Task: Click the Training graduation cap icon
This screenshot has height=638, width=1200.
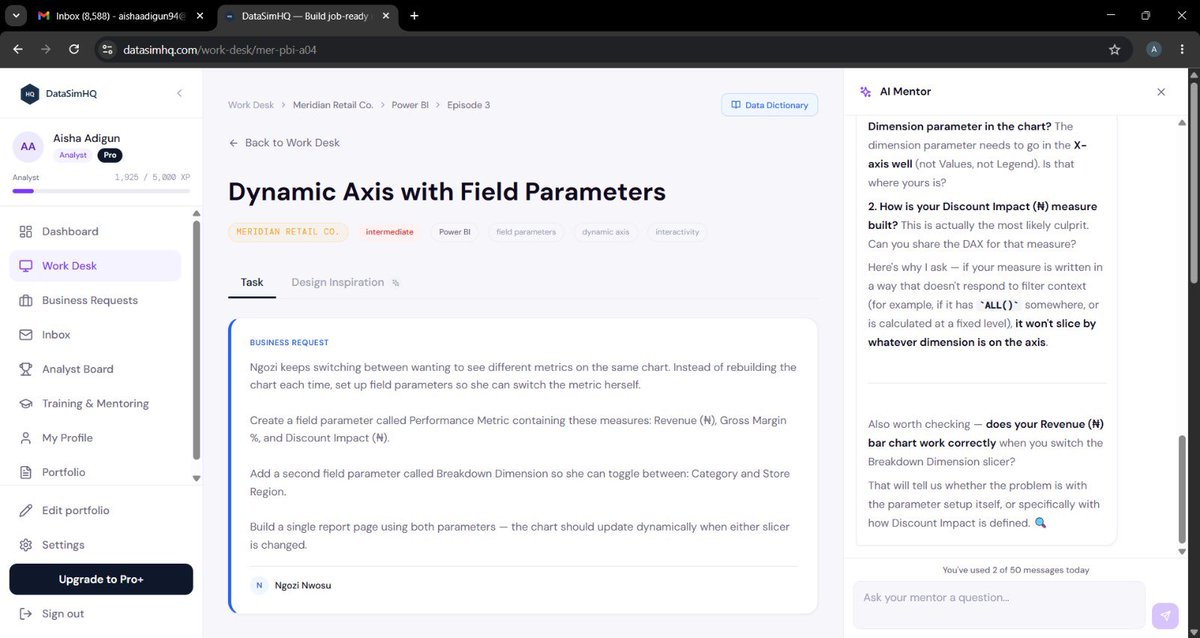Action: (x=26, y=404)
